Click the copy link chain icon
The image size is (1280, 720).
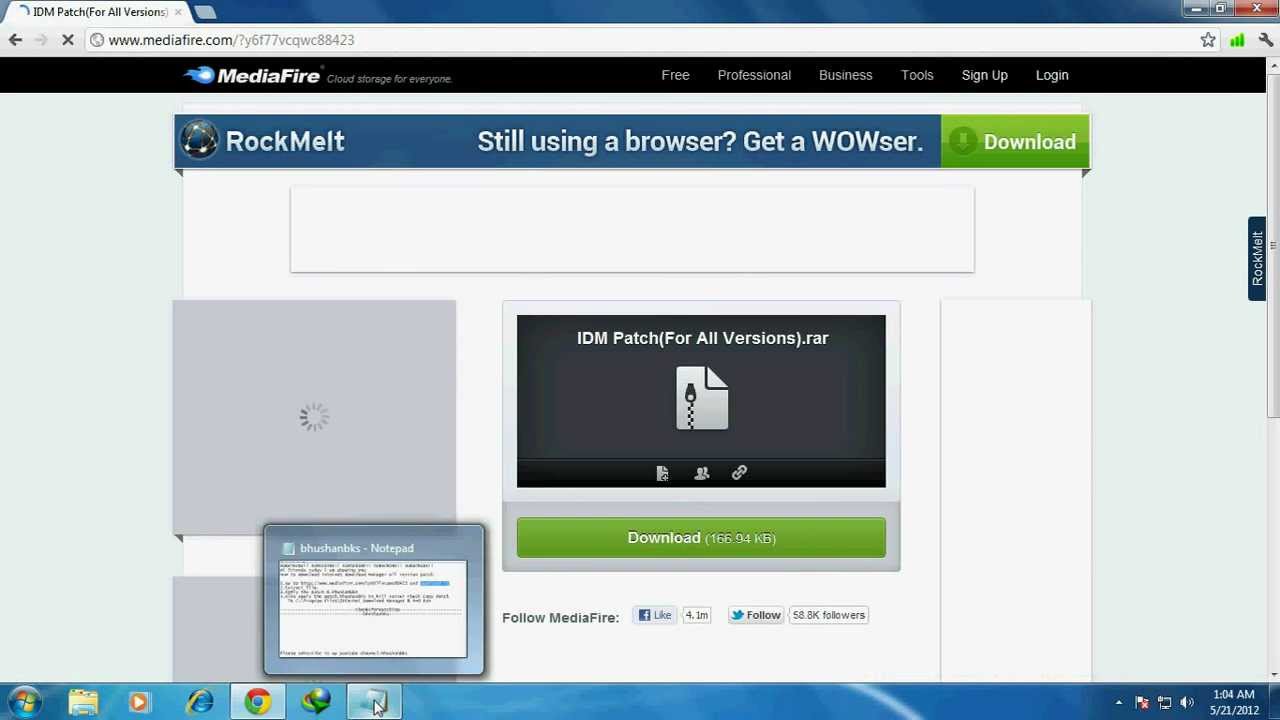coord(739,472)
